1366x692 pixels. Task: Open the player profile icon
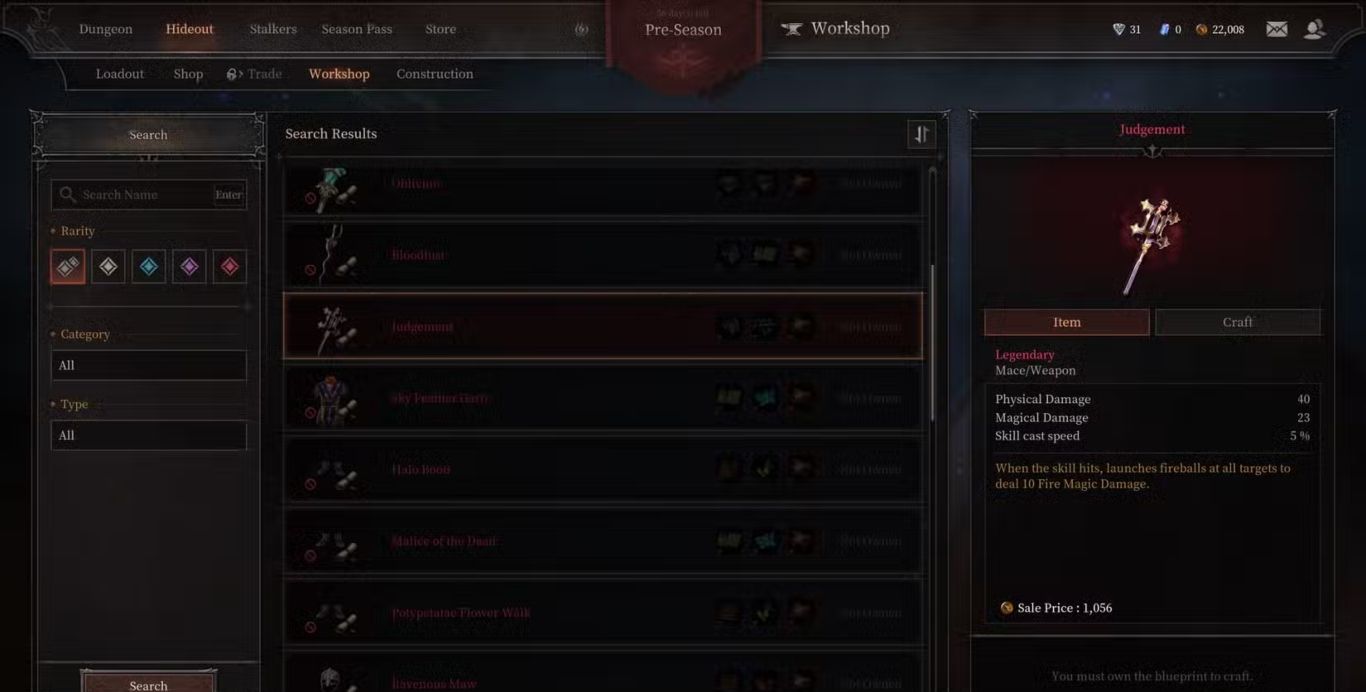(x=1314, y=29)
